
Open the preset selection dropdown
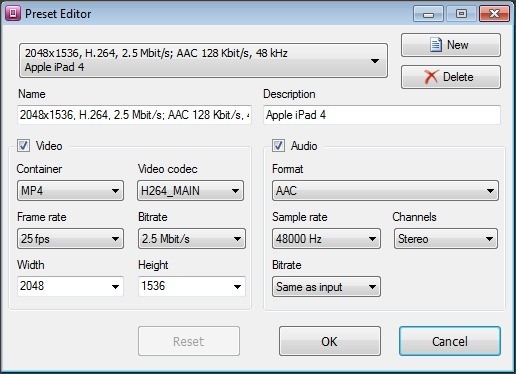tap(203, 60)
